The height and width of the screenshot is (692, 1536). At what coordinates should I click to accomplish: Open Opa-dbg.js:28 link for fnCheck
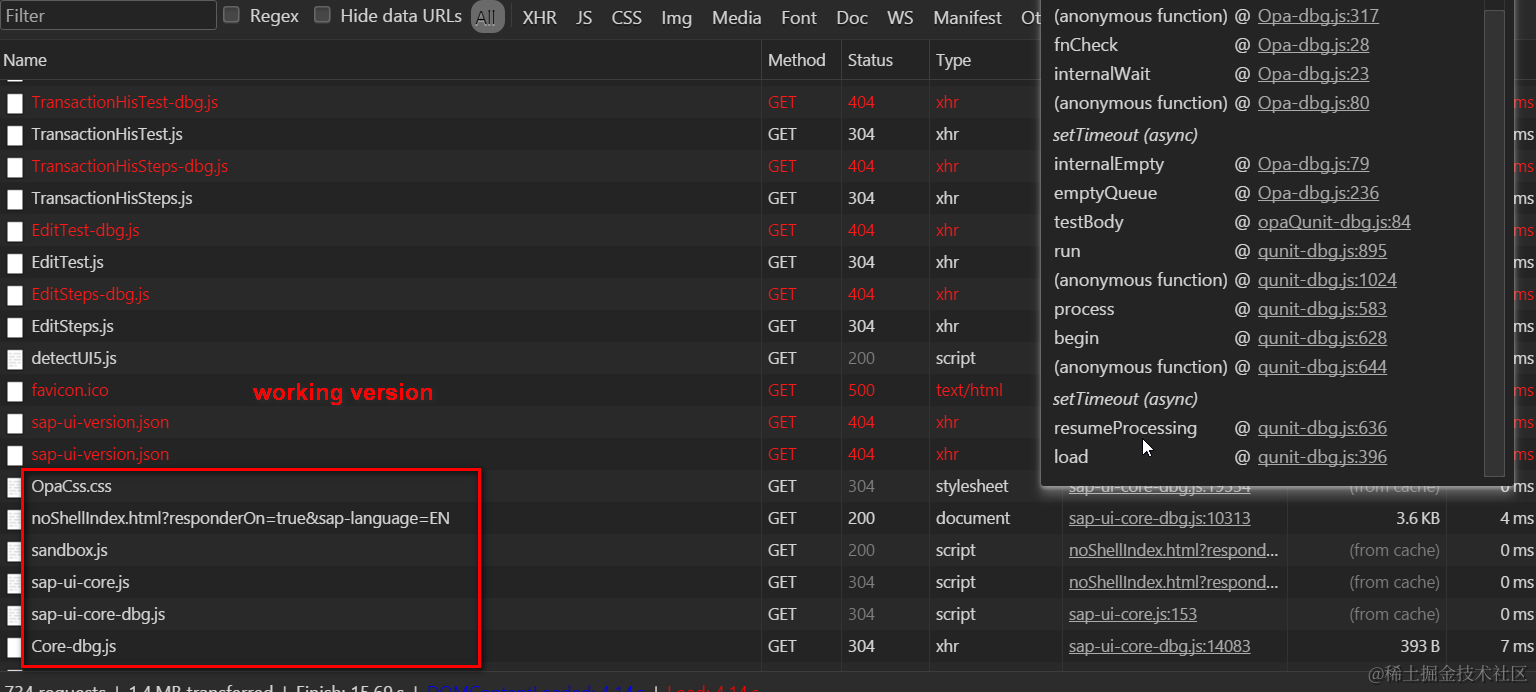pyautogui.click(x=1313, y=45)
